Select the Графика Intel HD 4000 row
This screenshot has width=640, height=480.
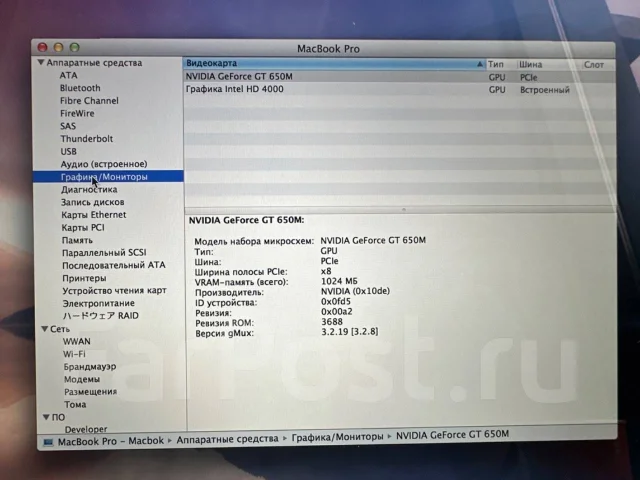click(x=399, y=89)
